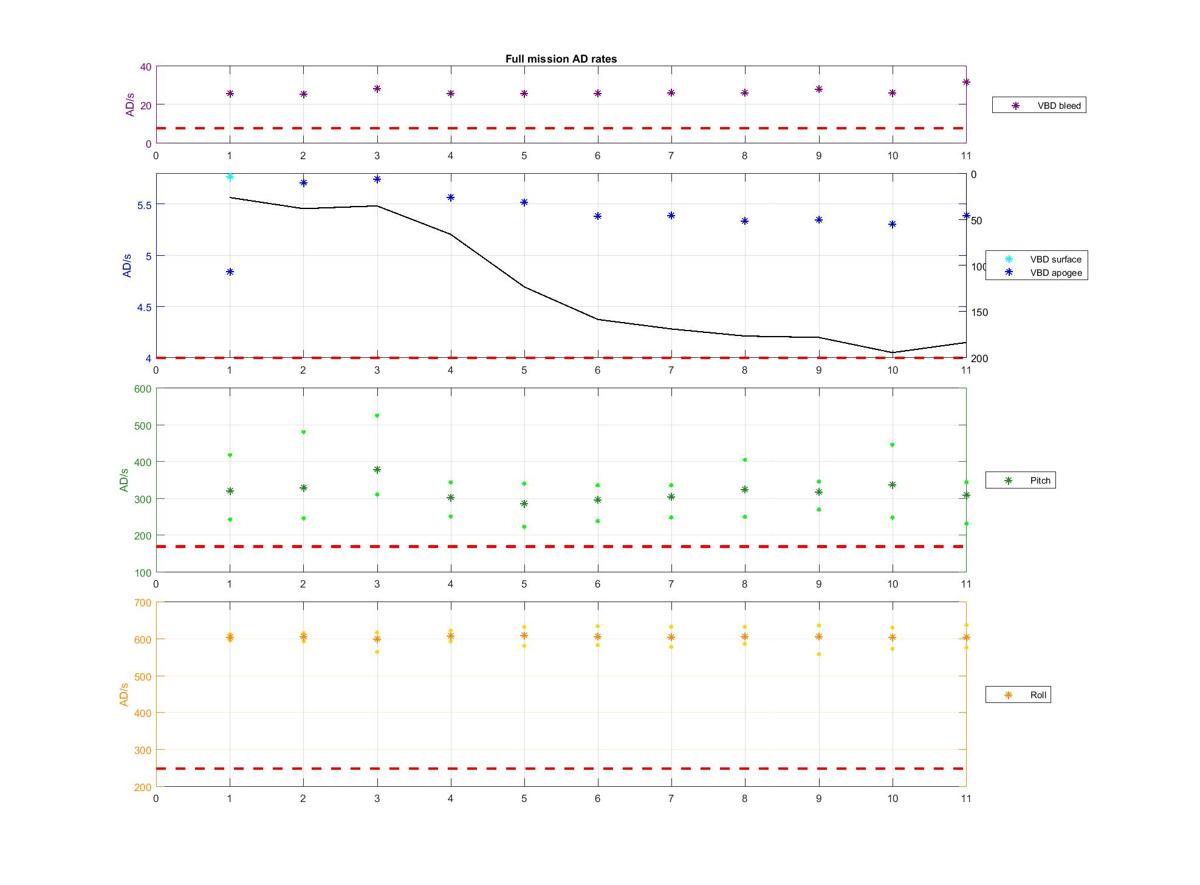Click the '200' tick on right-hand axis
This screenshot has width=1200, height=885.
tap(978, 359)
